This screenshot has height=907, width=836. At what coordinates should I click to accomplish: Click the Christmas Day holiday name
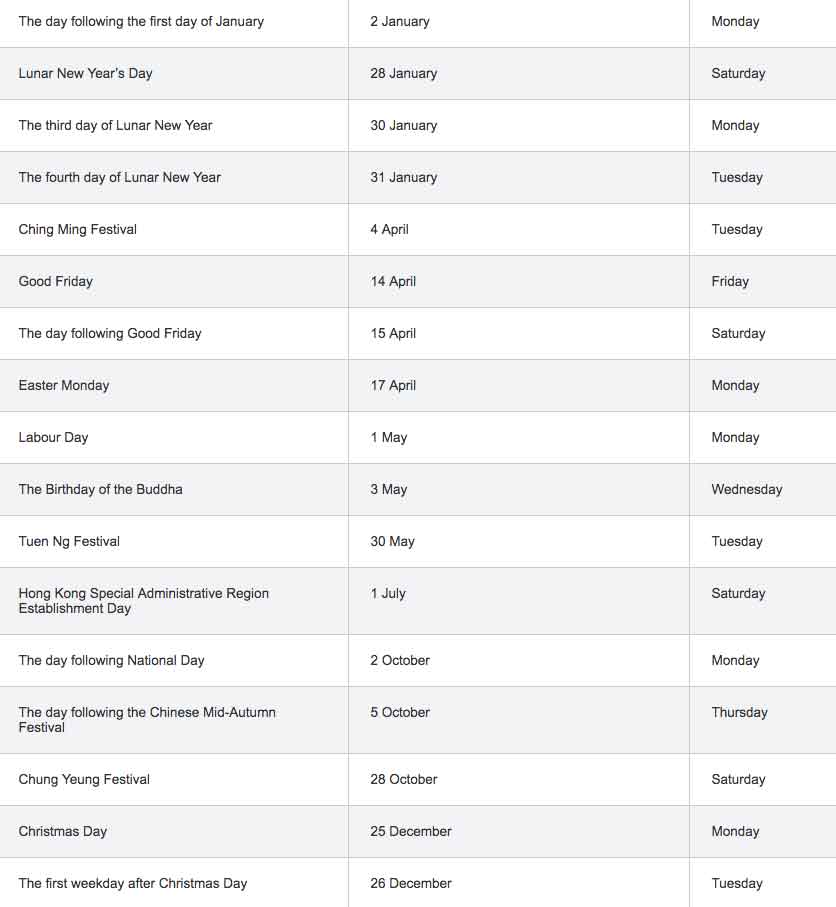[x=63, y=831]
